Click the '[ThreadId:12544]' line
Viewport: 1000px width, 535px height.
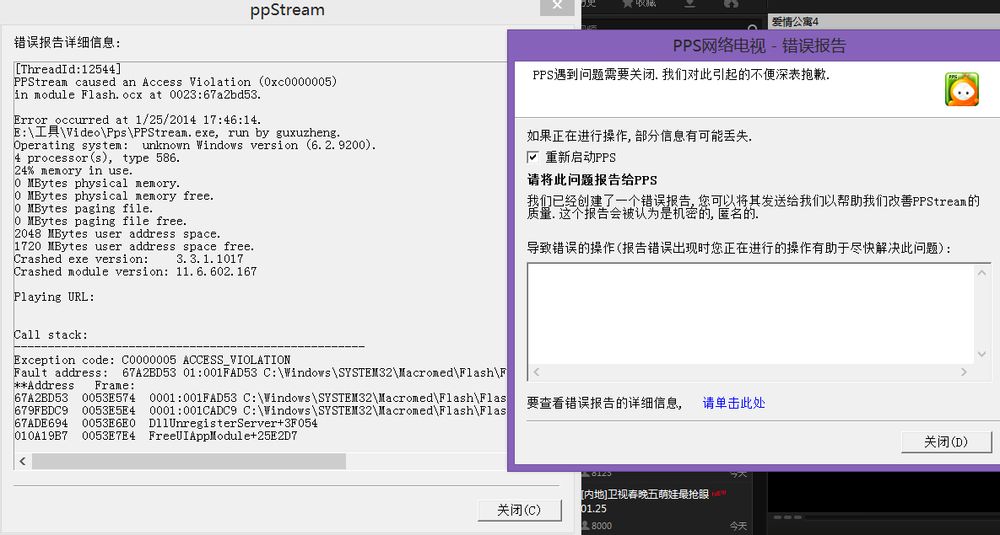(68, 69)
